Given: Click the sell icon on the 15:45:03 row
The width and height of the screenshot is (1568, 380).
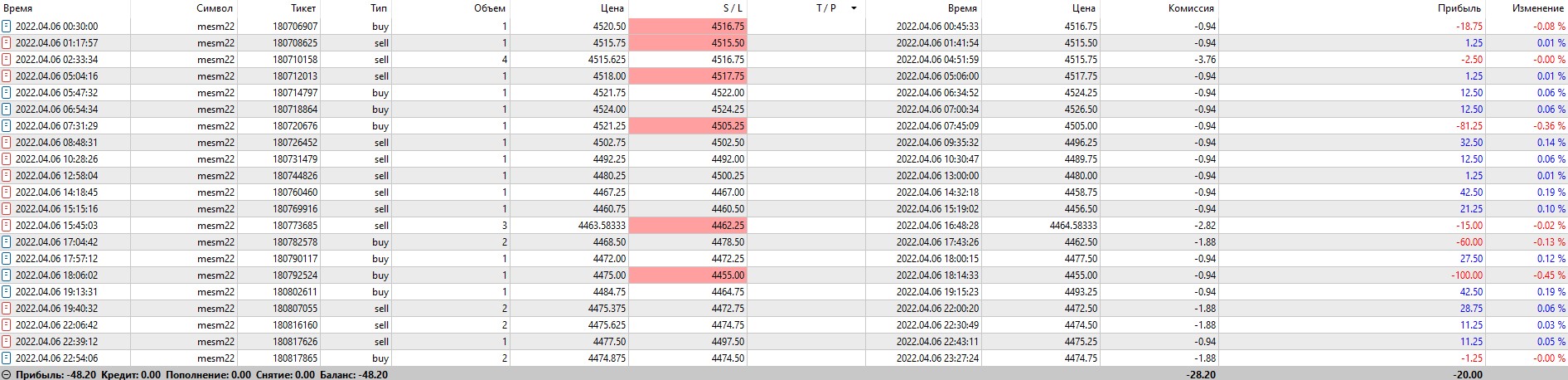Looking at the screenshot, I should tap(7, 226).
